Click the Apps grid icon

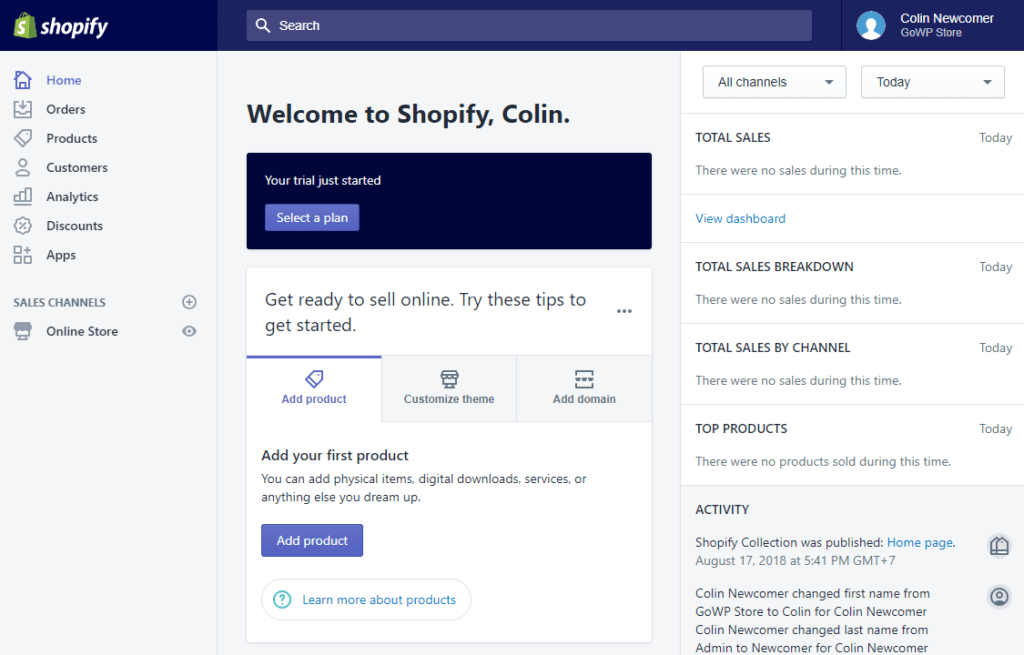(x=23, y=255)
